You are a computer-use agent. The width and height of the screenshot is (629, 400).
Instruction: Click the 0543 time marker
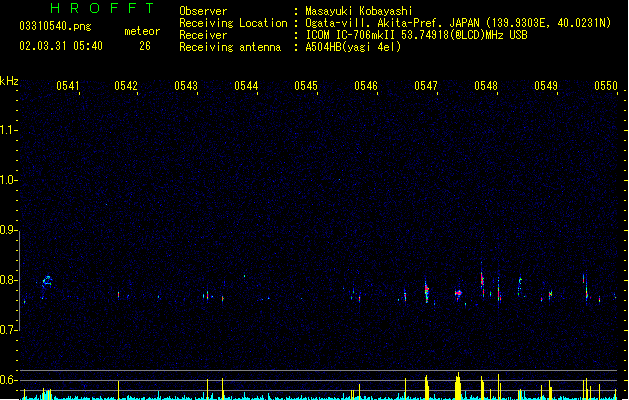[186, 86]
